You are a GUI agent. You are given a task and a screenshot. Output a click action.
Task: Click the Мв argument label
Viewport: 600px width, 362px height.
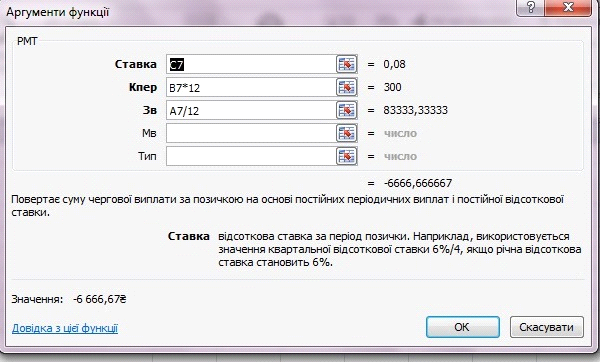tap(149, 133)
